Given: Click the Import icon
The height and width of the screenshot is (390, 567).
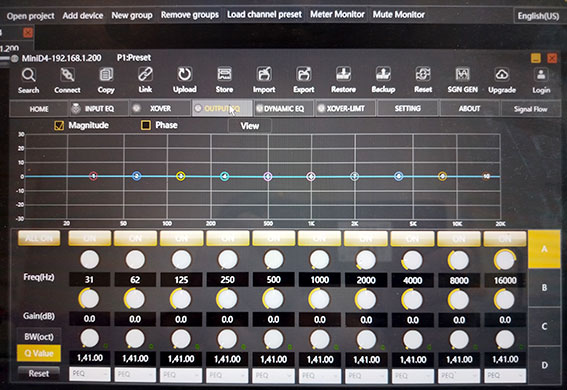Looking at the screenshot, I should [x=264, y=74].
